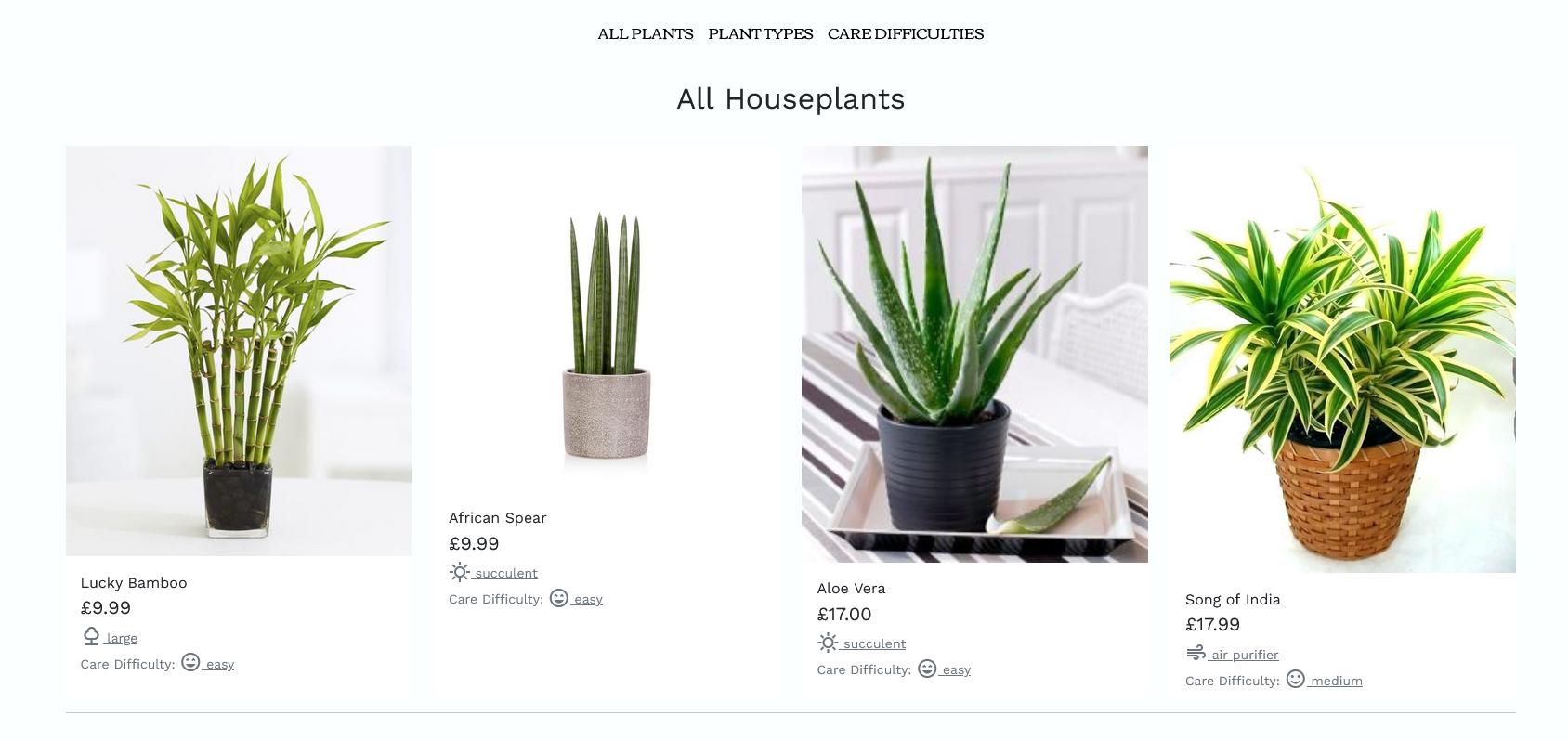Click the sun icon under African Spear
This screenshot has width=1568, height=741.
pyautogui.click(x=460, y=572)
